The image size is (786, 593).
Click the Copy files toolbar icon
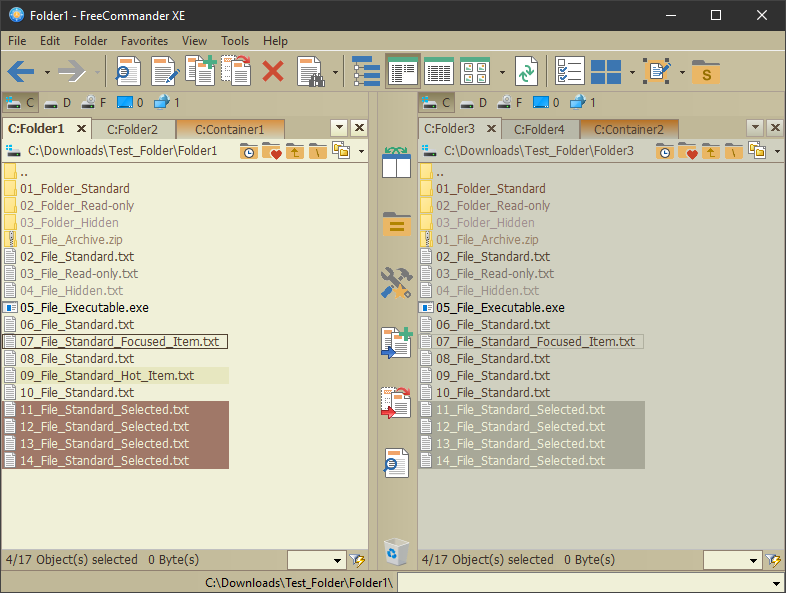[201, 71]
